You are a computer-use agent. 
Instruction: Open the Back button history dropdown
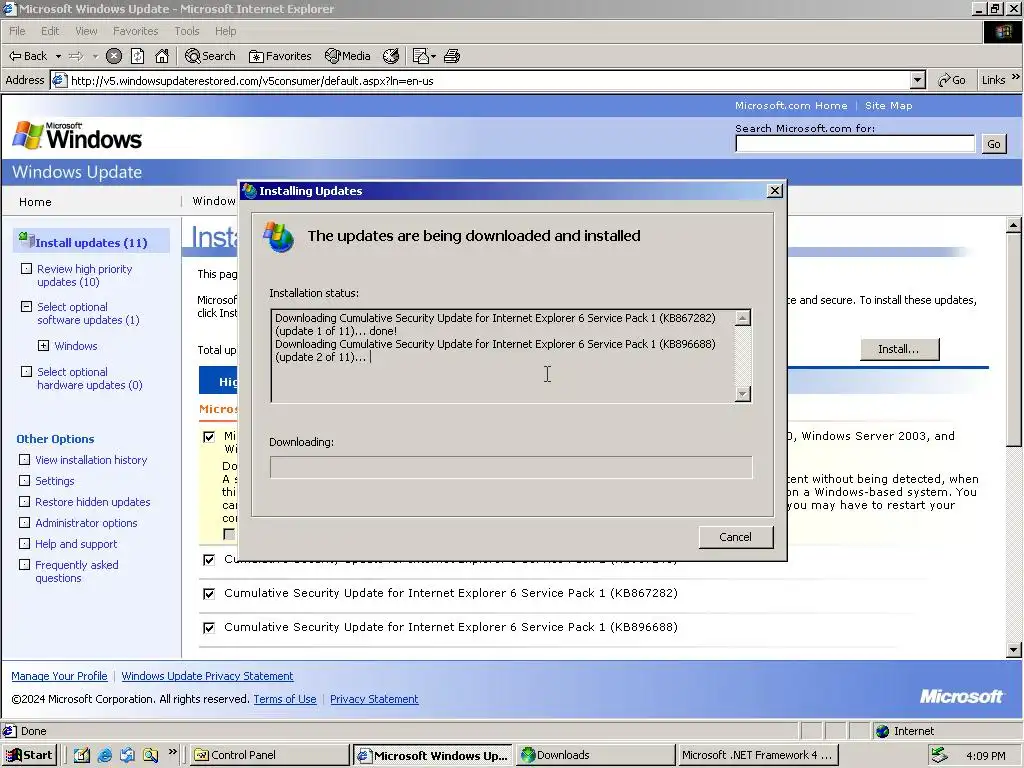tap(57, 56)
